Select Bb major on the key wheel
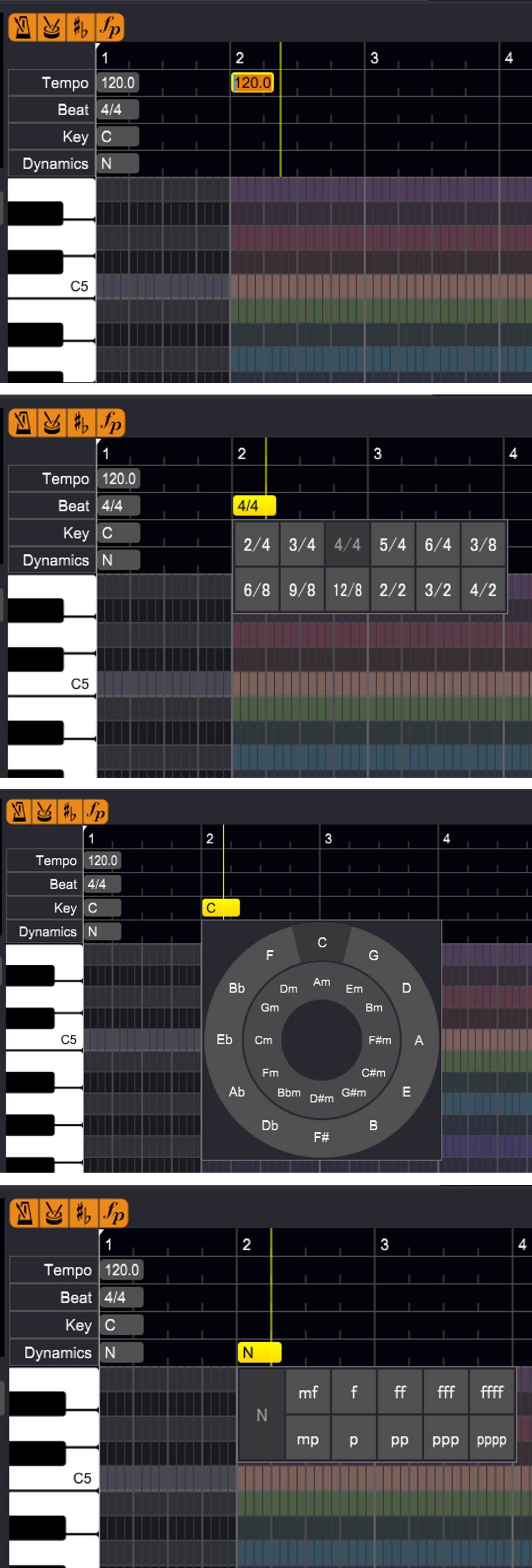 click(x=236, y=988)
